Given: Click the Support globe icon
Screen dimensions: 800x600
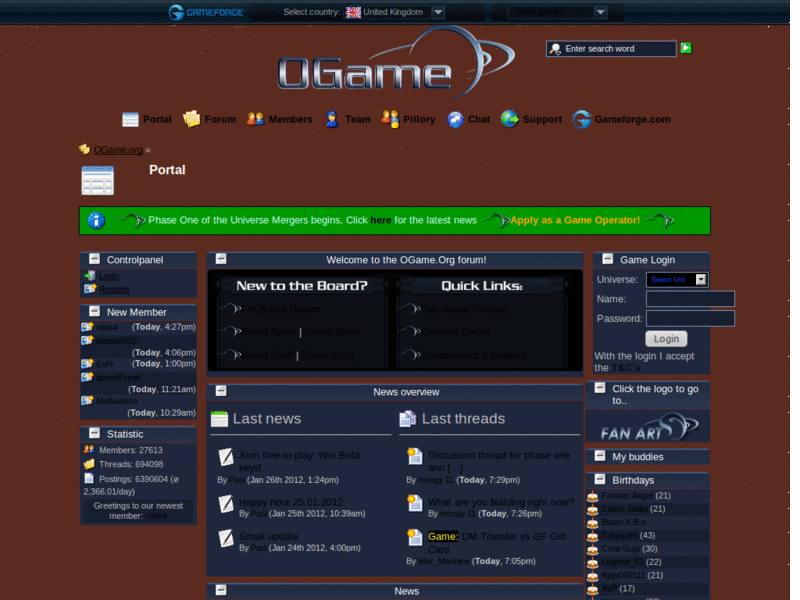Looking at the screenshot, I should tap(509, 119).
